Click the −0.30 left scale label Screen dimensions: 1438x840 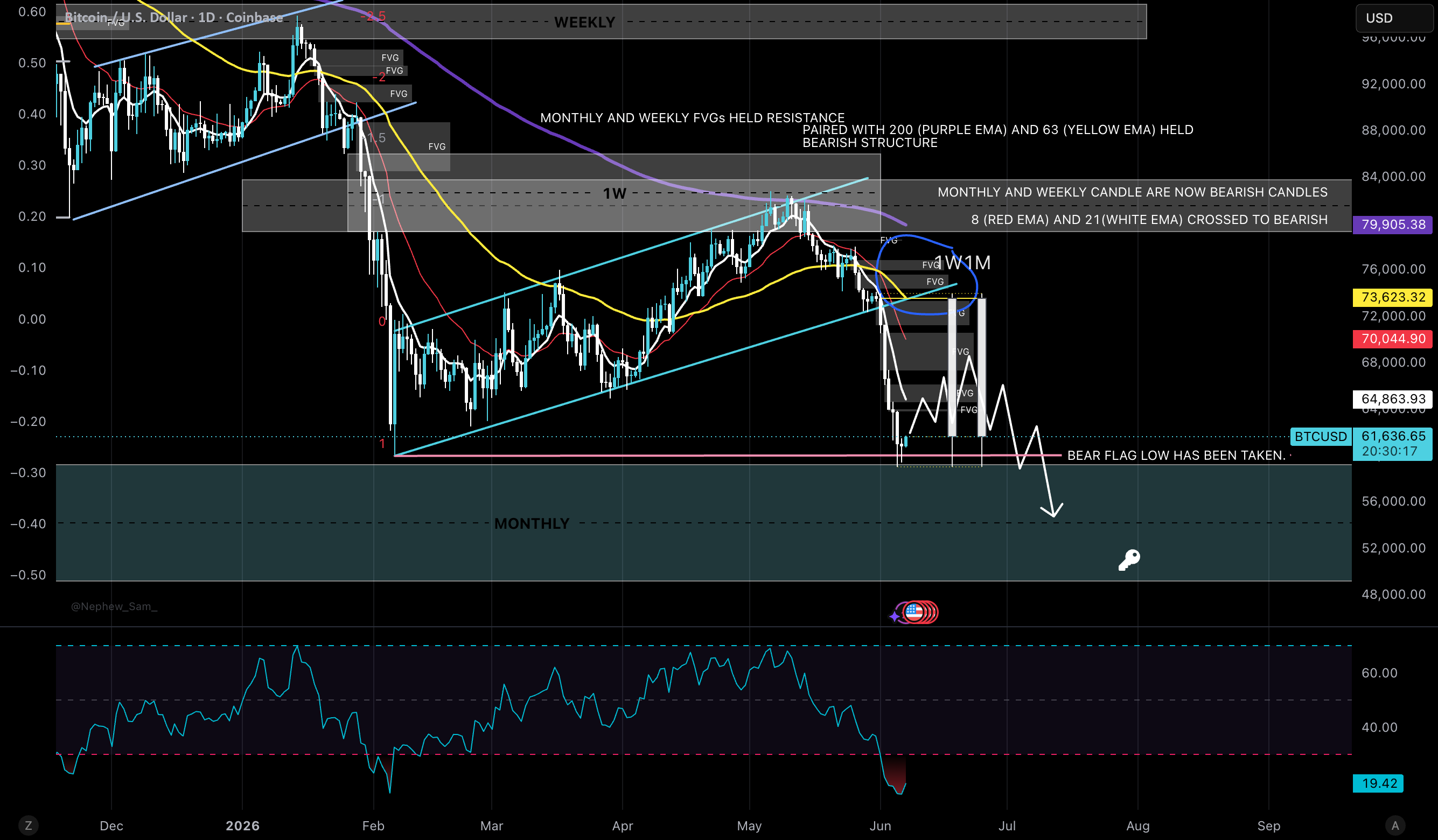[x=28, y=473]
